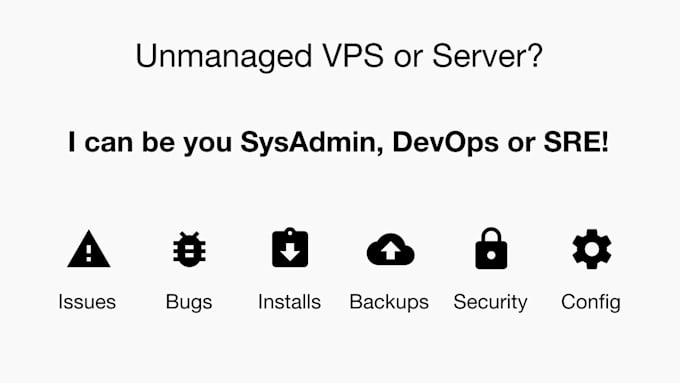Click the word DevOps in bold tagline
680x383 pixels.
click(445, 143)
